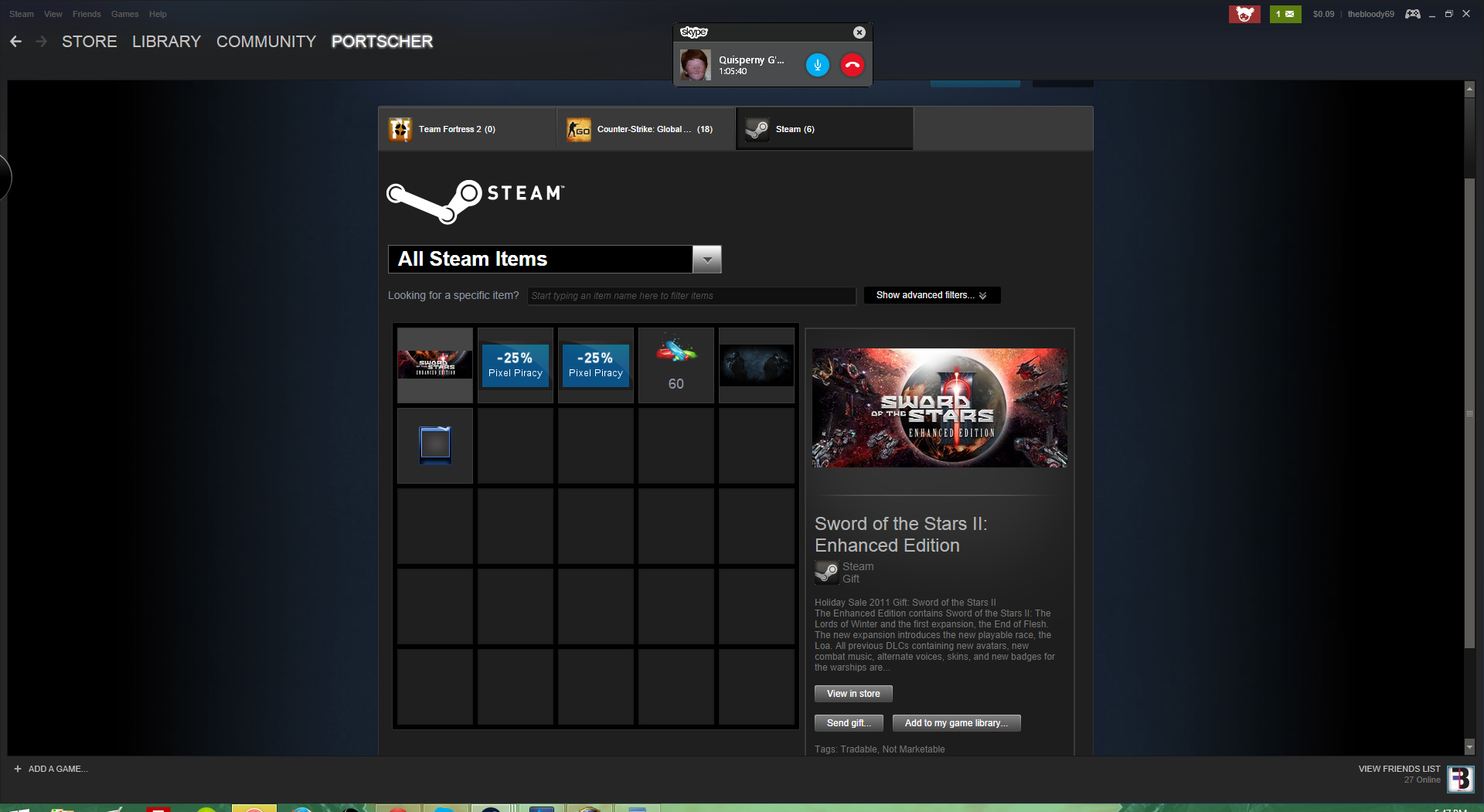Click the 'Tags: Tradable, Not Marketable' text
The image size is (1484, 812).
880,749
